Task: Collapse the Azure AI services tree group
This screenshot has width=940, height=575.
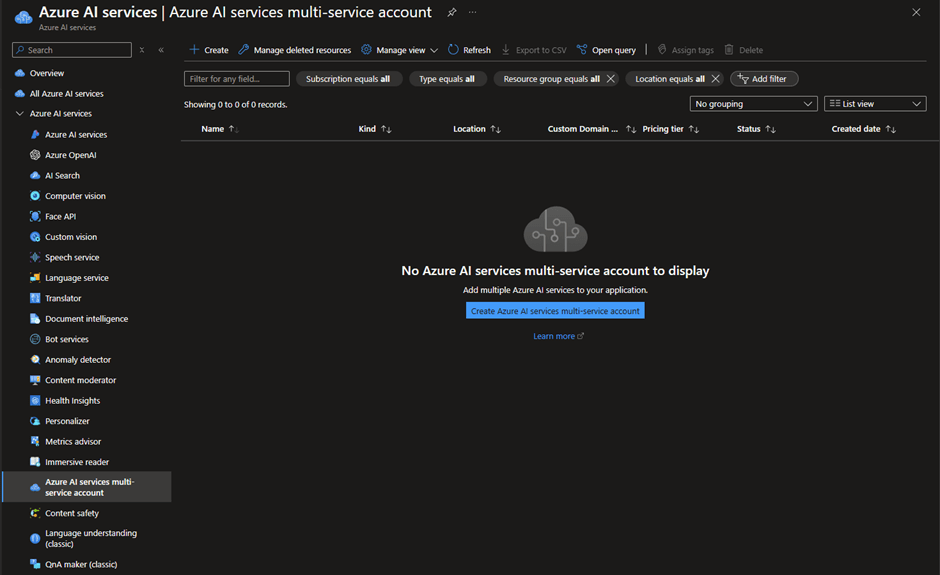Action: tap(20, 114)
